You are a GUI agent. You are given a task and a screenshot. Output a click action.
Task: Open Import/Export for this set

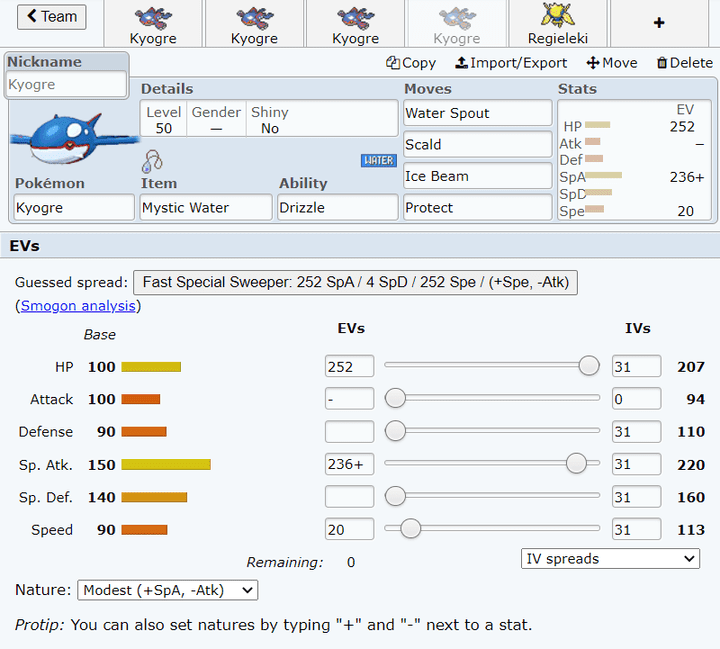(511, 63)
